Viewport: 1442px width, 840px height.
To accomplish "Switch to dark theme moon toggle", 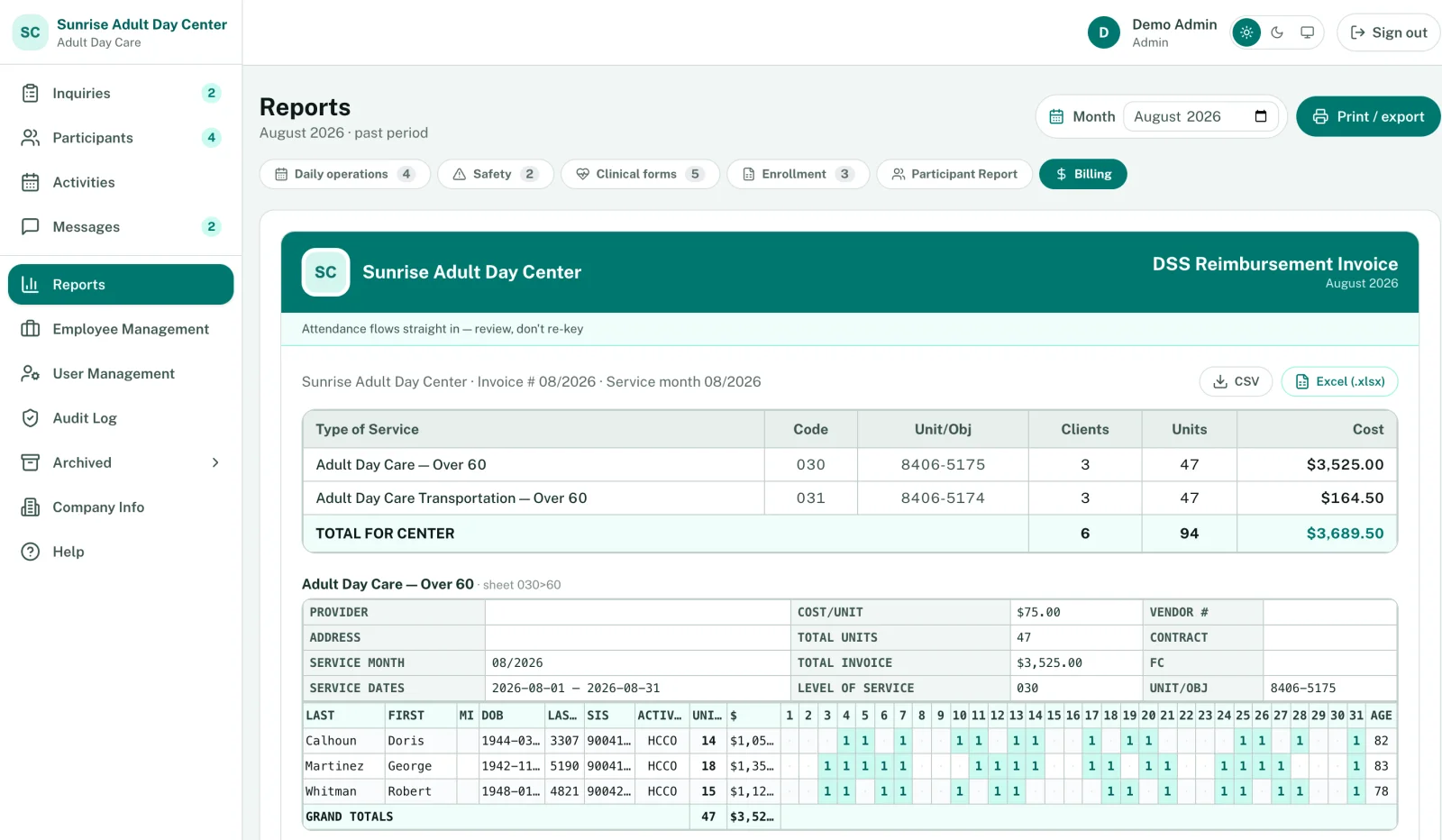I will pyautogui.click(x=1277, y=32).
